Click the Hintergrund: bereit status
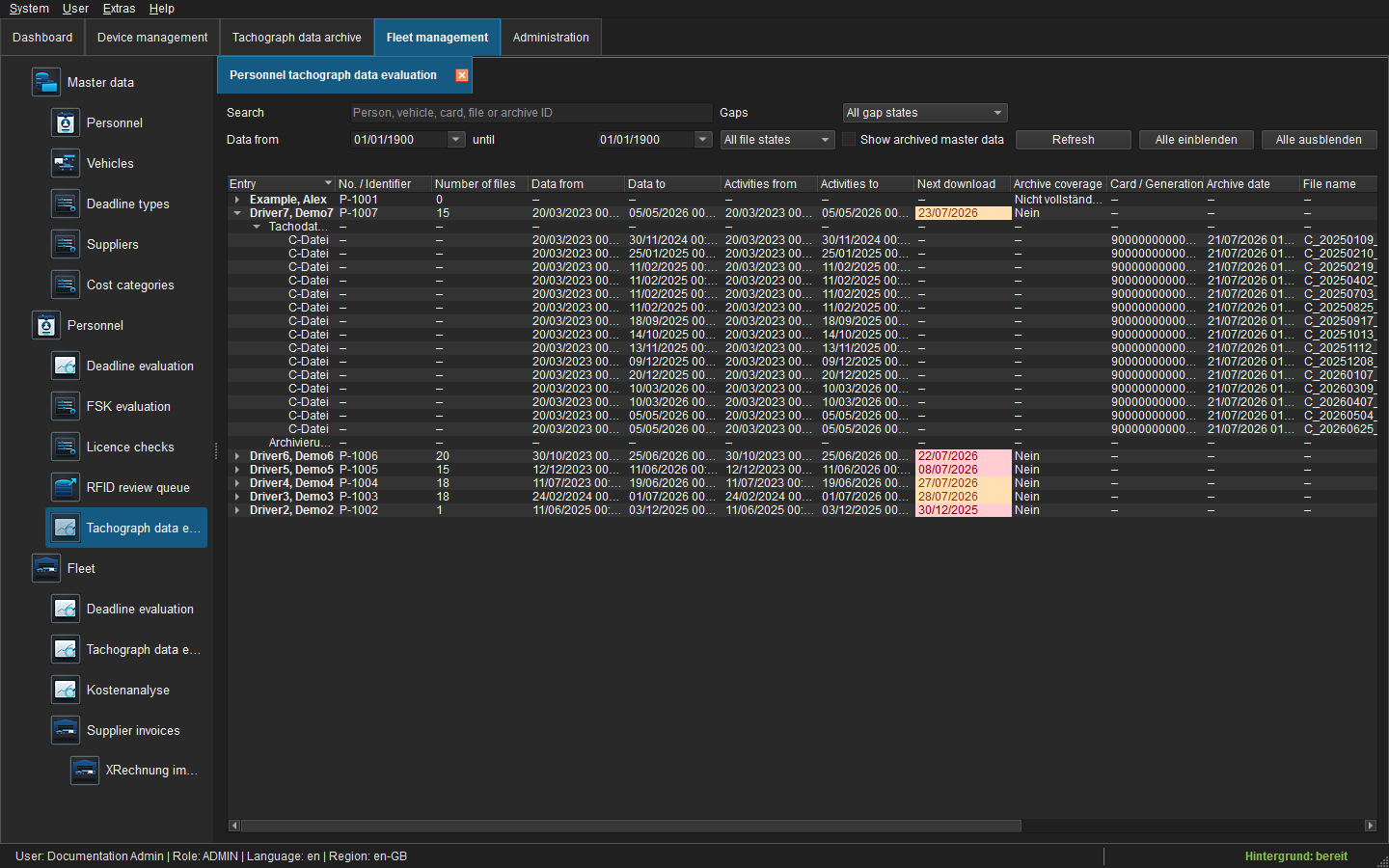Viewport: 1389px width, 868px height. (1295, 856)
